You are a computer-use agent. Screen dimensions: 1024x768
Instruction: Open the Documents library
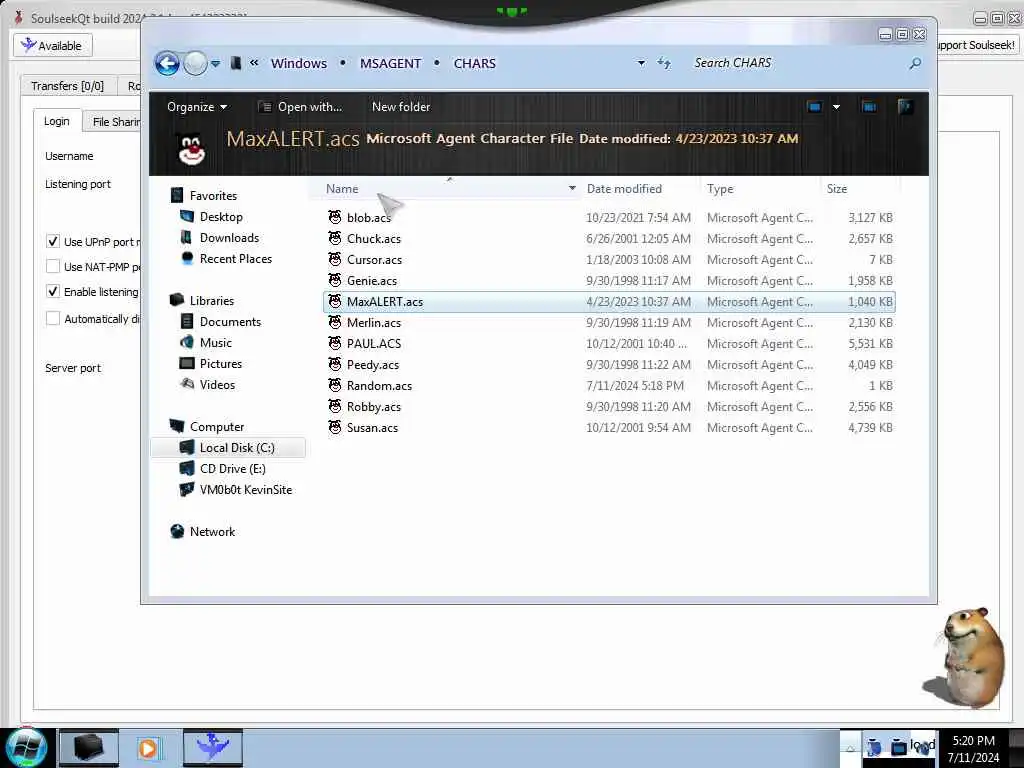coord(230,321)
